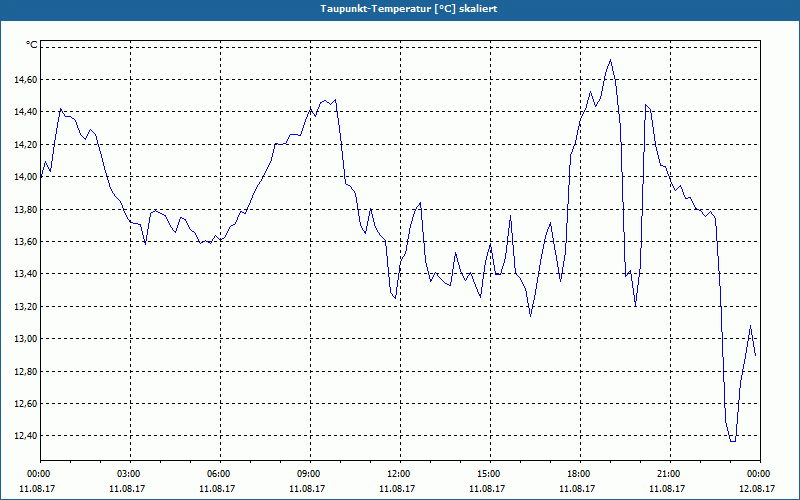The width and height of the screenshot is (800, 500).
Task: Select the 13,80 y-axis label
Action: point(28,209)
